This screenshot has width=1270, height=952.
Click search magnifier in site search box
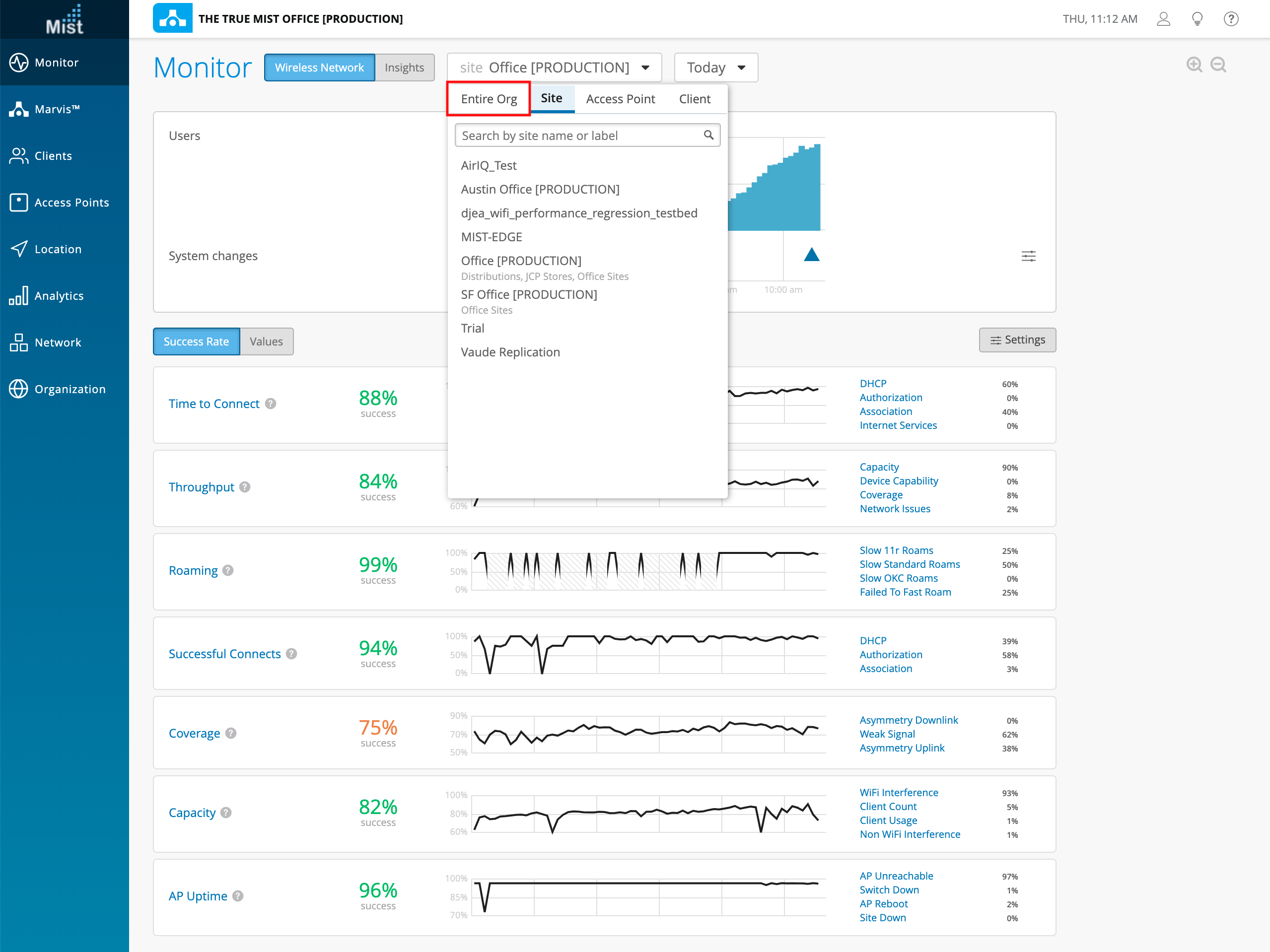(x=708, y=135)
